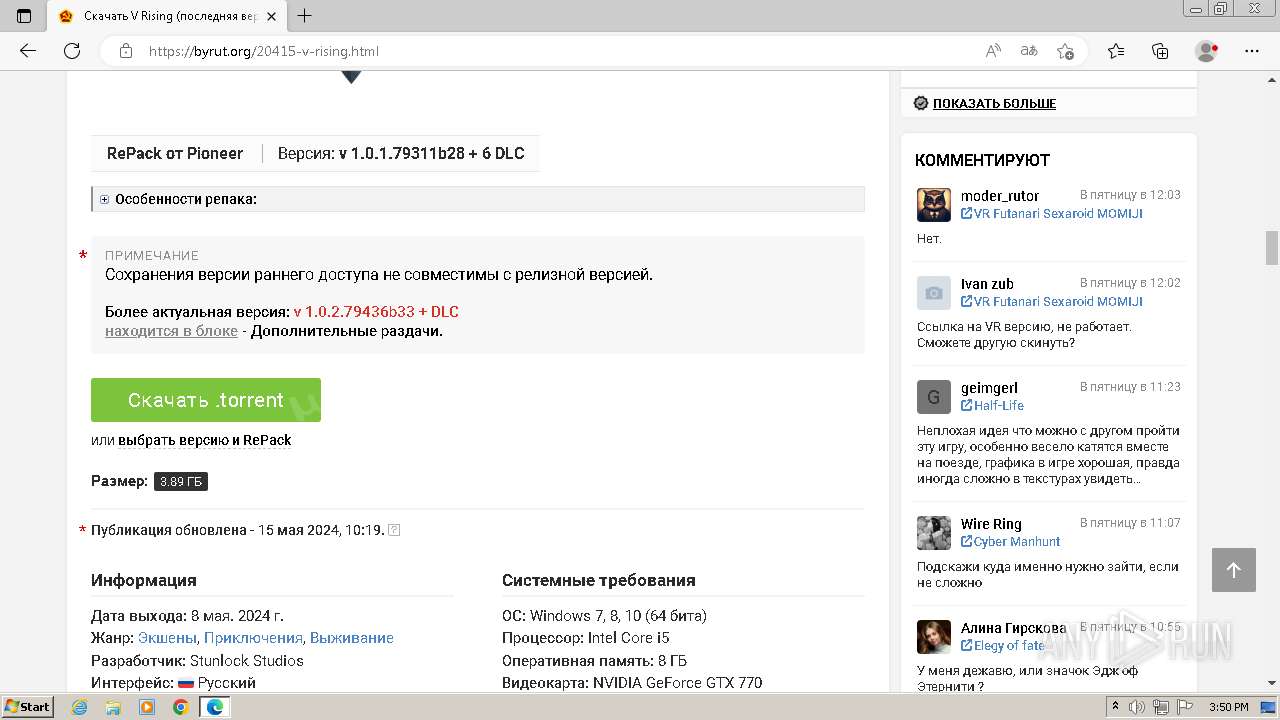
Task: Click the red v 1.0.2.79436b33 + DLC text
Action: (376, 312)
